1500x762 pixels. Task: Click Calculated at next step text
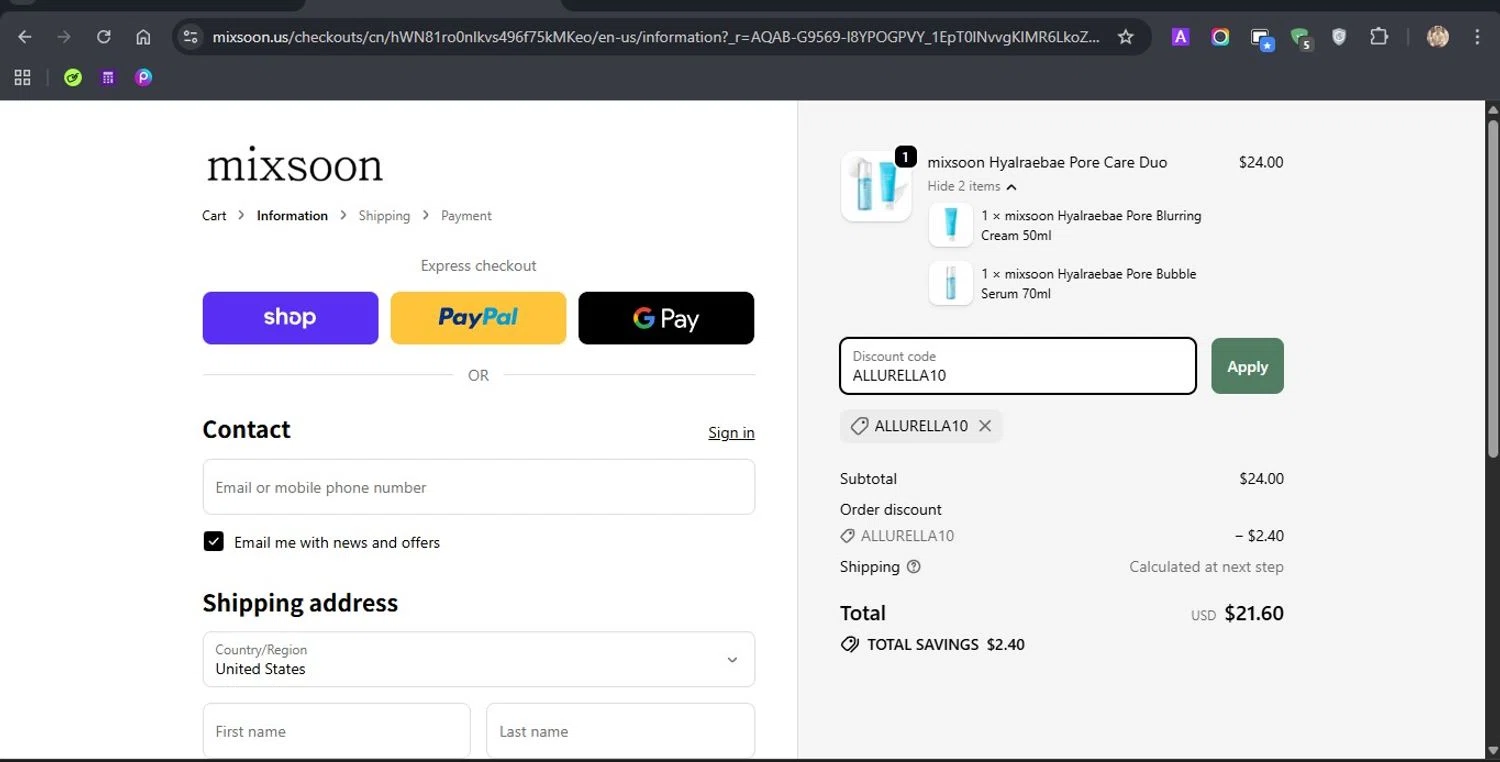click(x=1206, y=567)
